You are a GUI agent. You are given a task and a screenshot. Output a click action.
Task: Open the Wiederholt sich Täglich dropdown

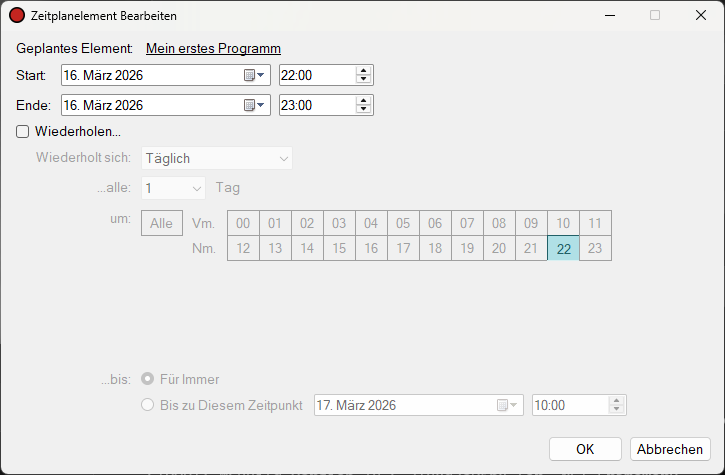216,158
